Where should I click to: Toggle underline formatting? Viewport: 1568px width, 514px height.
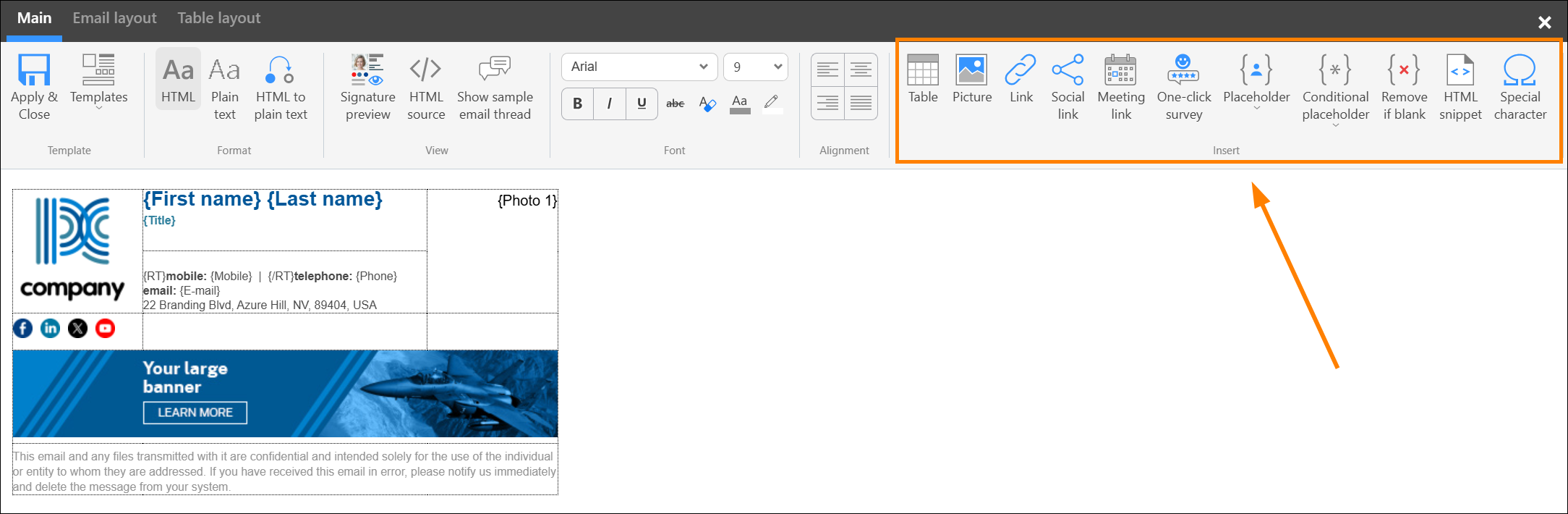click(x=642, y=104)
